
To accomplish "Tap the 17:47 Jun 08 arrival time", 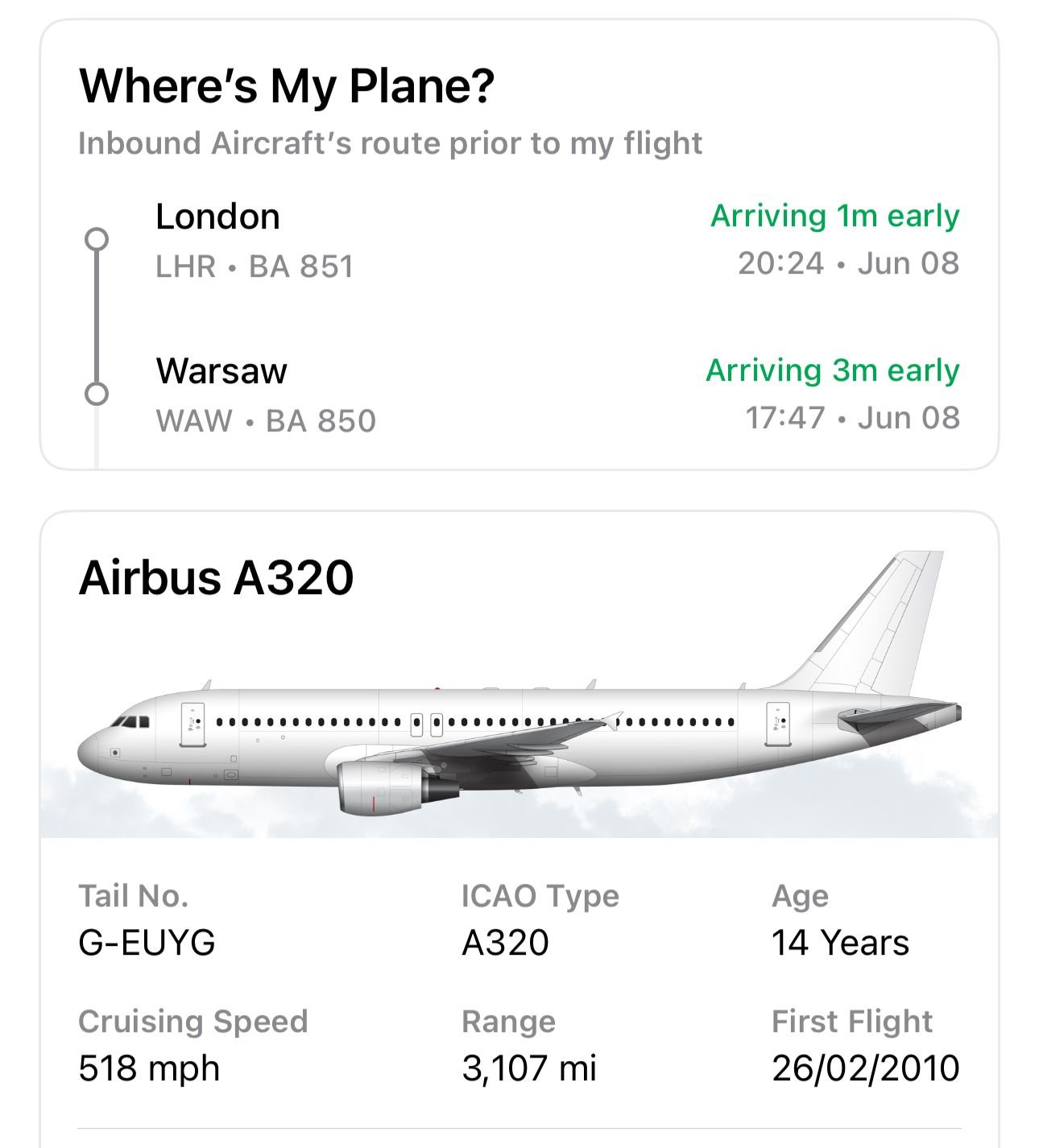I will click(852, 418).
